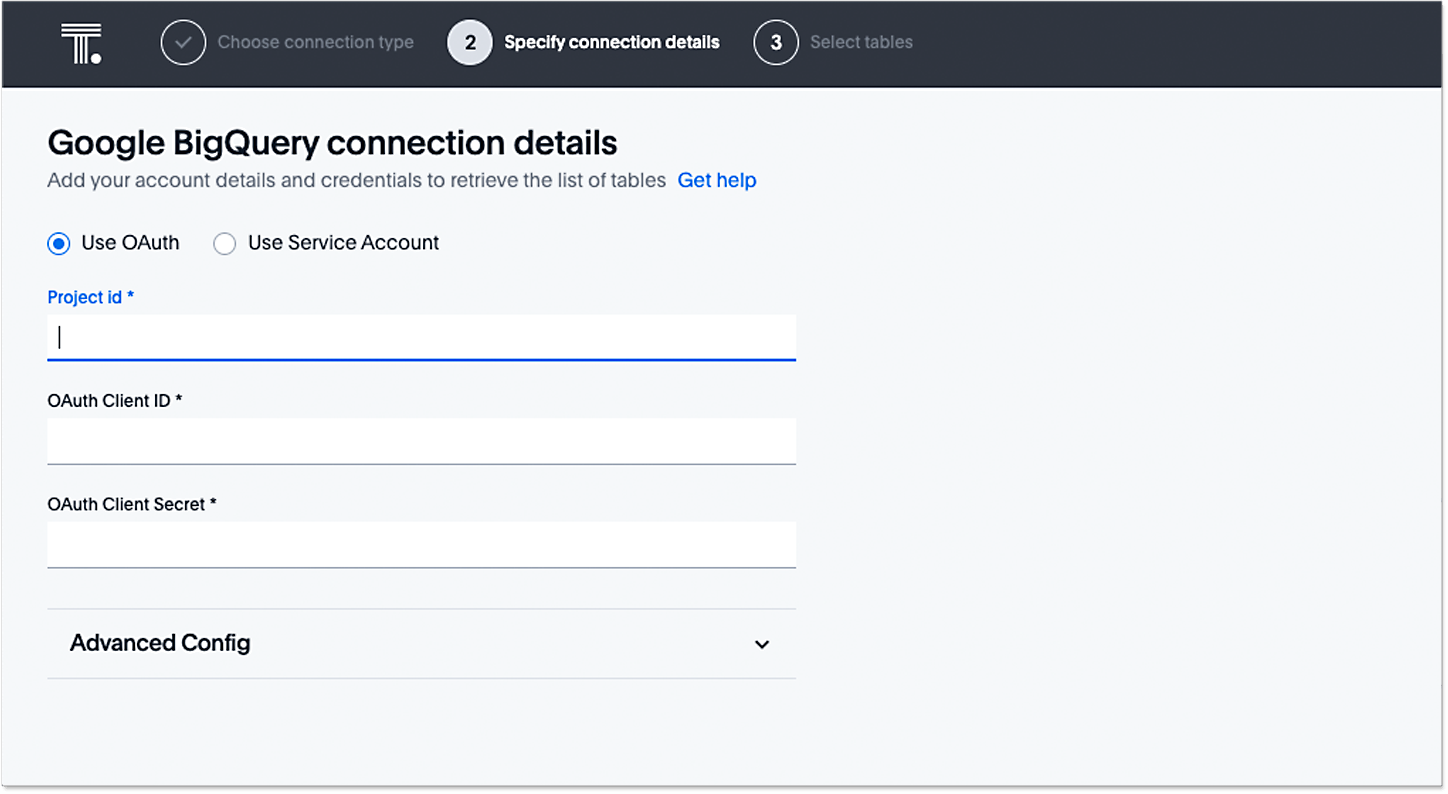Click the Advanced Config section heading
Image resolution: width=1448 pixels, height=794 pixels.
(160, 643)
